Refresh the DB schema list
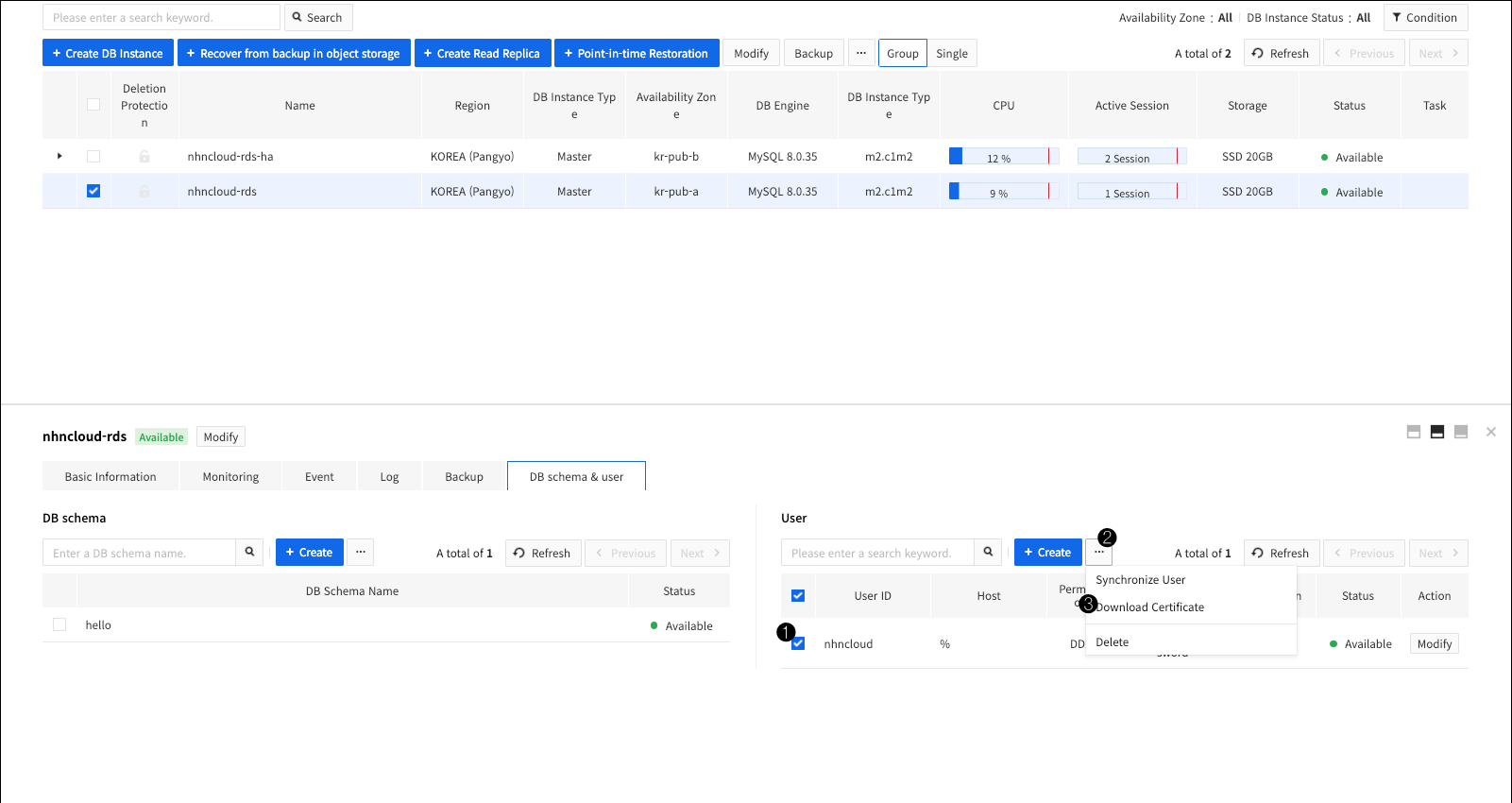The image size is (1512, 803). (542, 553)
